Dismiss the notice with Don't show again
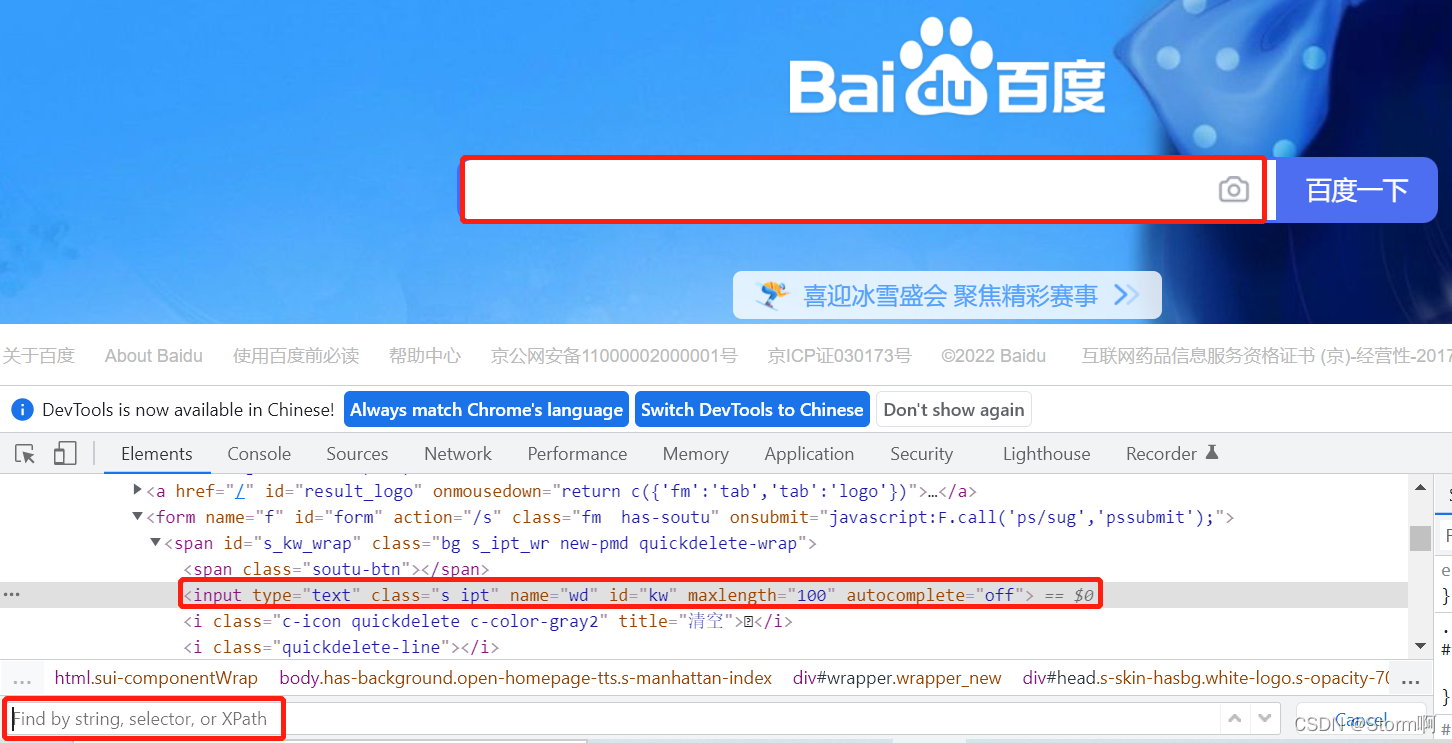 (954, 410)
